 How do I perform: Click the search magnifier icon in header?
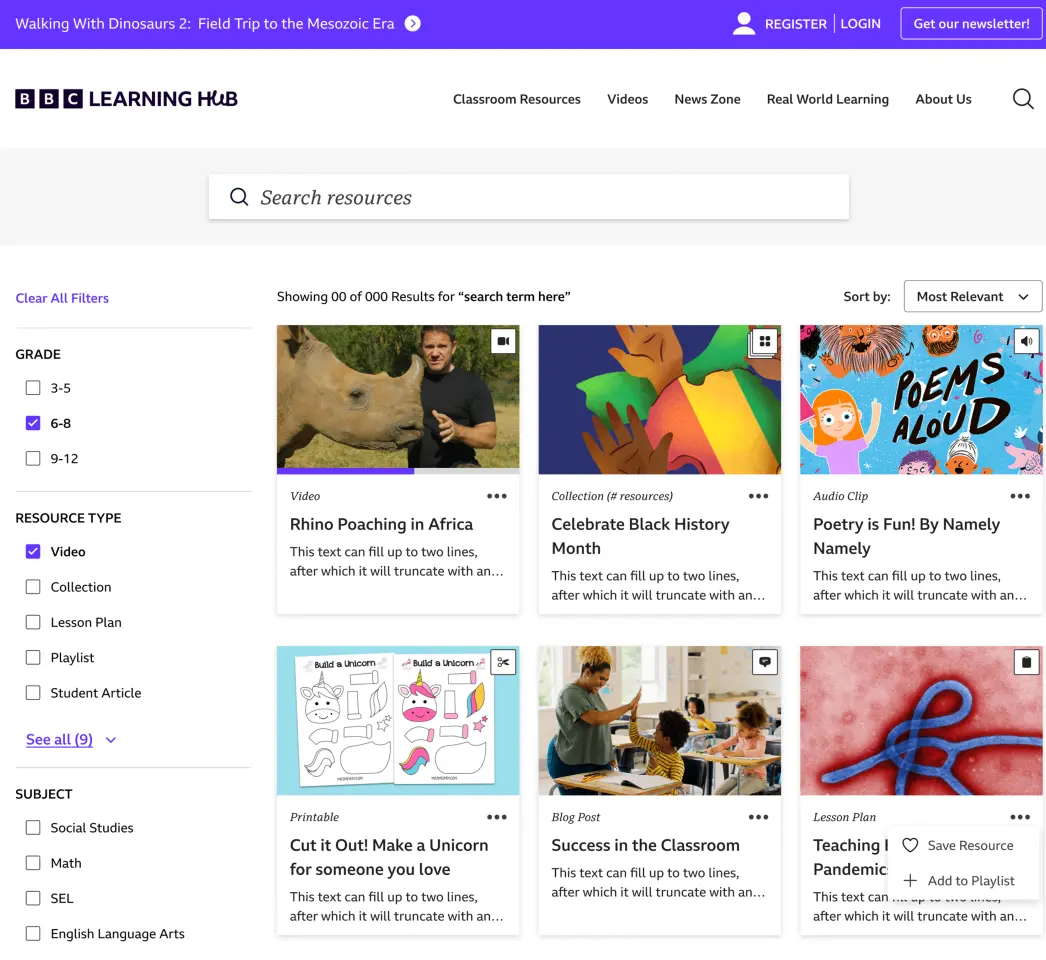click(x=1023, y=99)
